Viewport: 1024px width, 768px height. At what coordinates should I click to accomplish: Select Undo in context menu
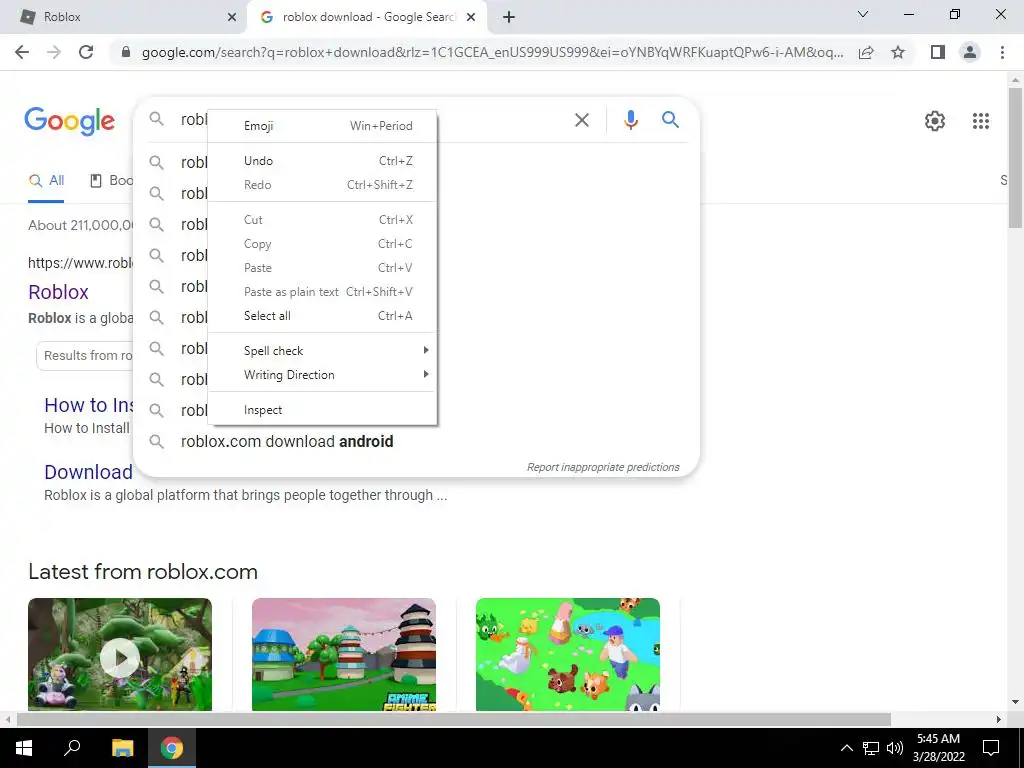tap(323, 161)
